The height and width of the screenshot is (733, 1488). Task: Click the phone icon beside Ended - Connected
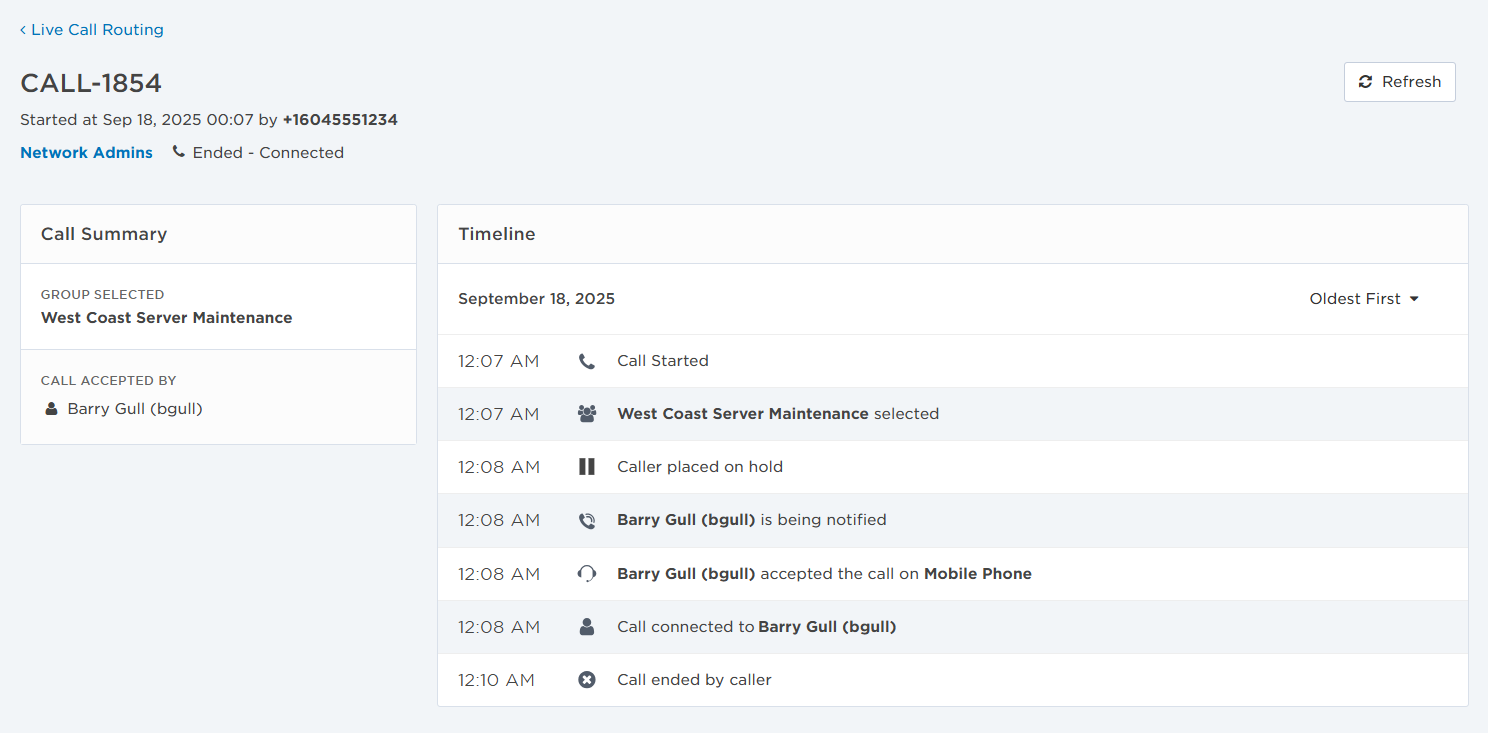(x=179, y=153)
